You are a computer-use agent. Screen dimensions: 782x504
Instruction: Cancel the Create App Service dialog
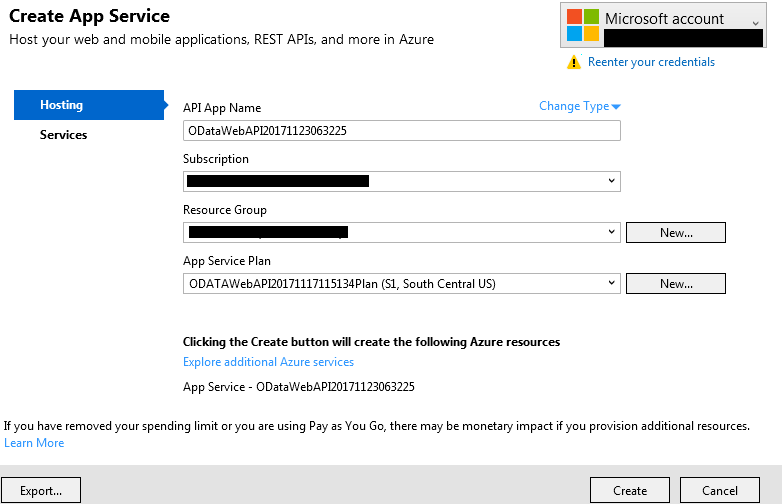(720, 491)
